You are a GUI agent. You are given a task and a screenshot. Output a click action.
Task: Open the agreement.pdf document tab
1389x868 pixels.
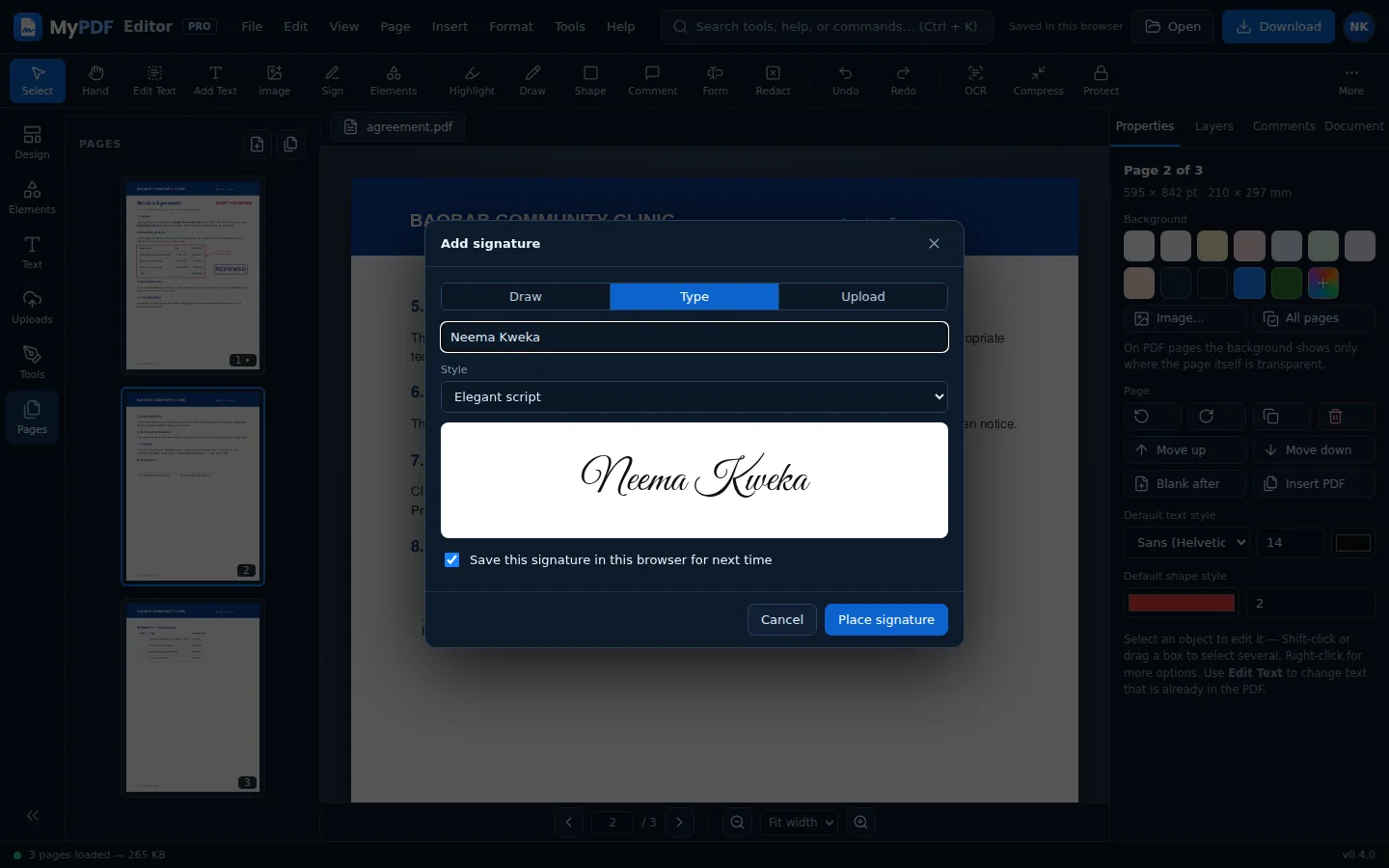click(398, 127)
